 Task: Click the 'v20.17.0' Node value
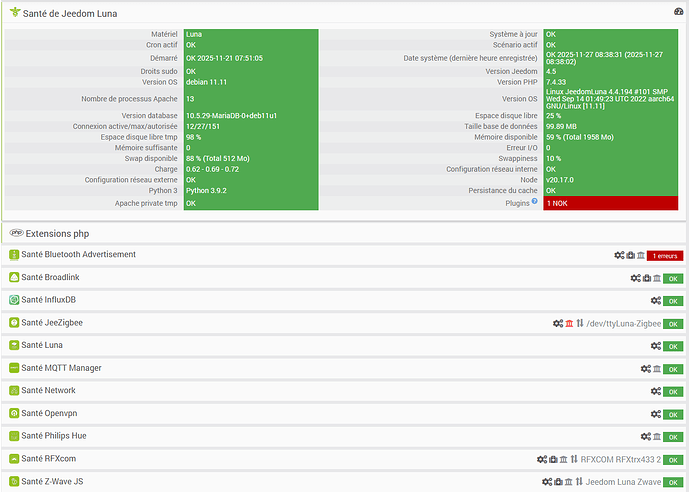click(559, 180)
